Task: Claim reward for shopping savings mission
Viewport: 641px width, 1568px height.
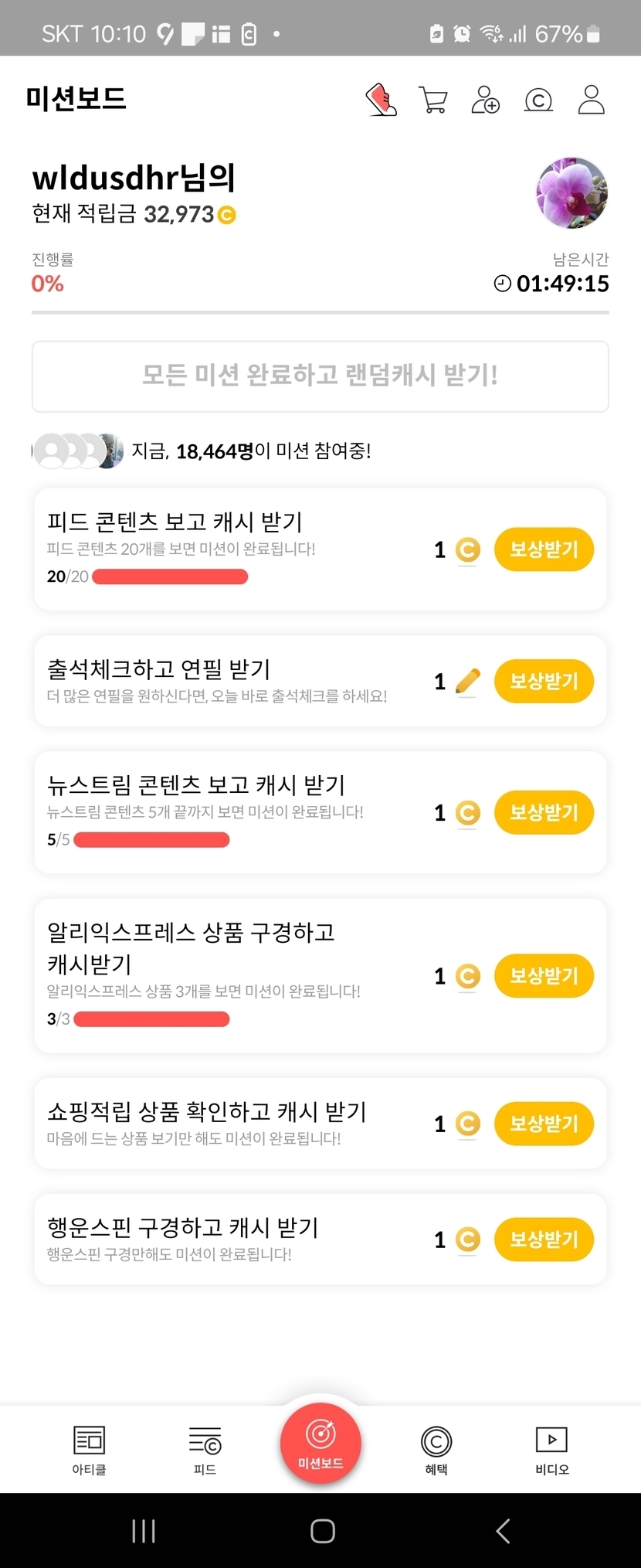Action: pyautogui.click(x=544, y=1124)
